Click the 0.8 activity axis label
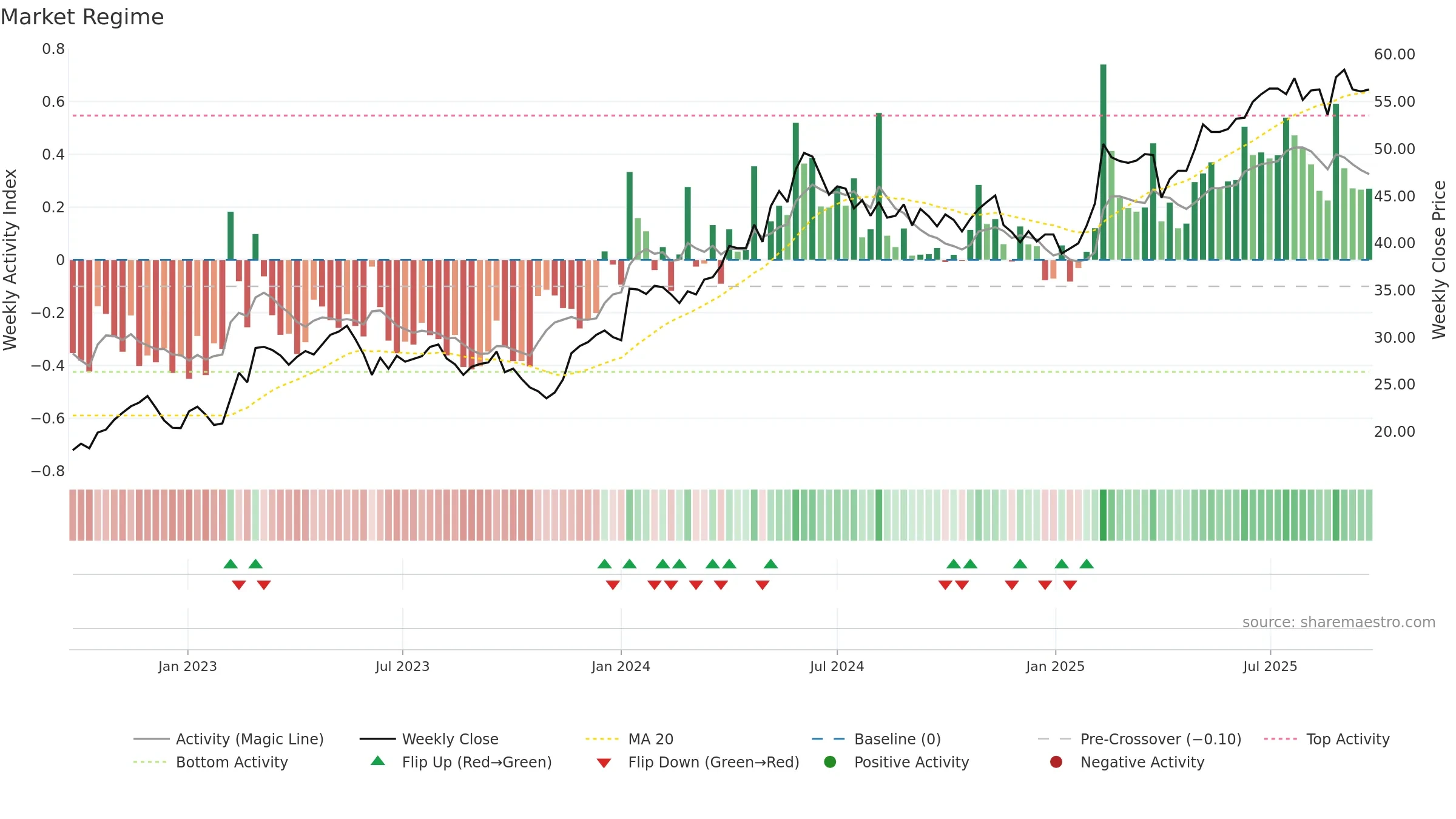 (53, 49)
